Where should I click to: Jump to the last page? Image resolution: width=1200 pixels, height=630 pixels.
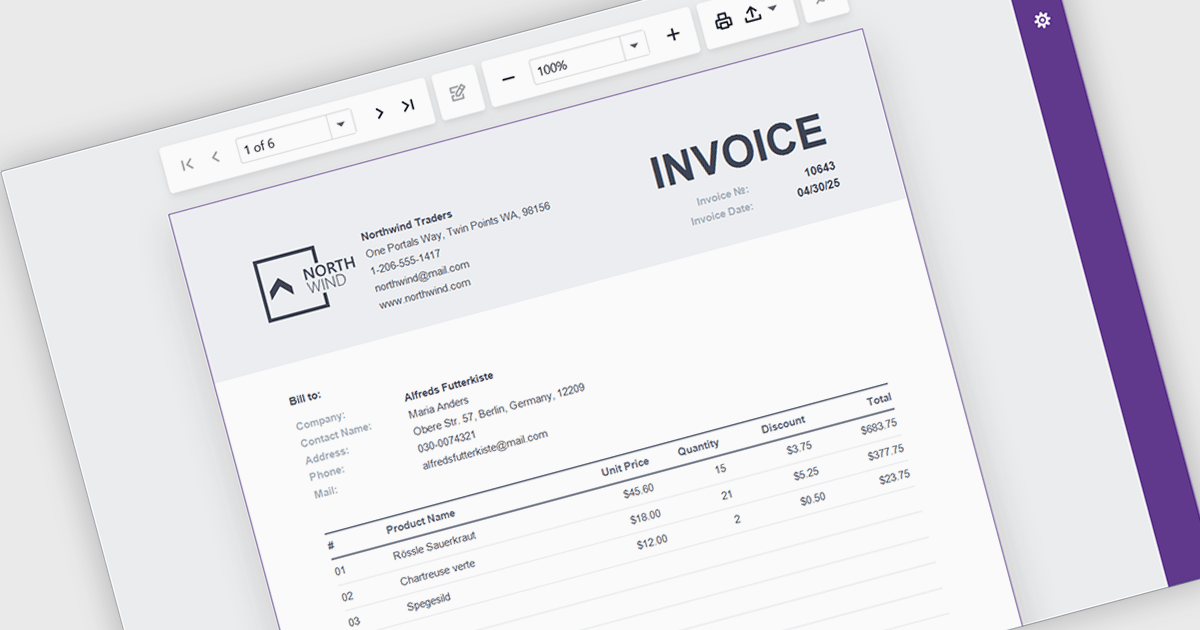pos(408,106)
